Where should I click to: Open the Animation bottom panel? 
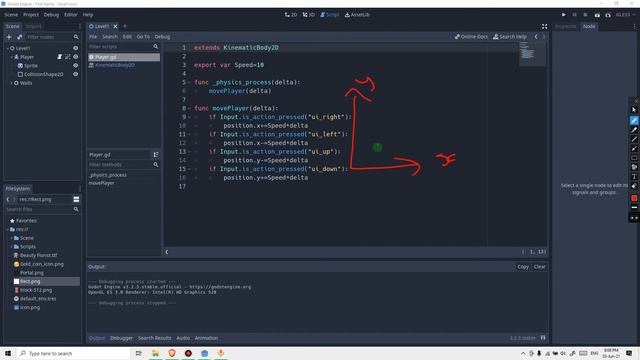(206, 338)
